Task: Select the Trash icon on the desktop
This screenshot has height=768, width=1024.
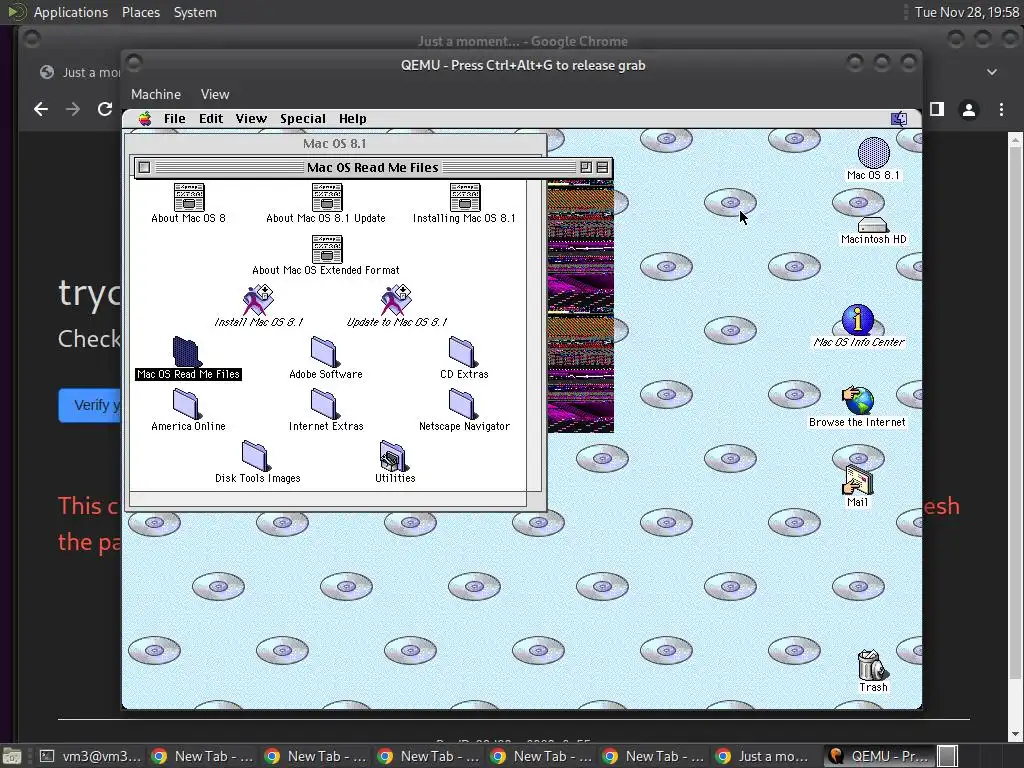Action: pos(872,665)
